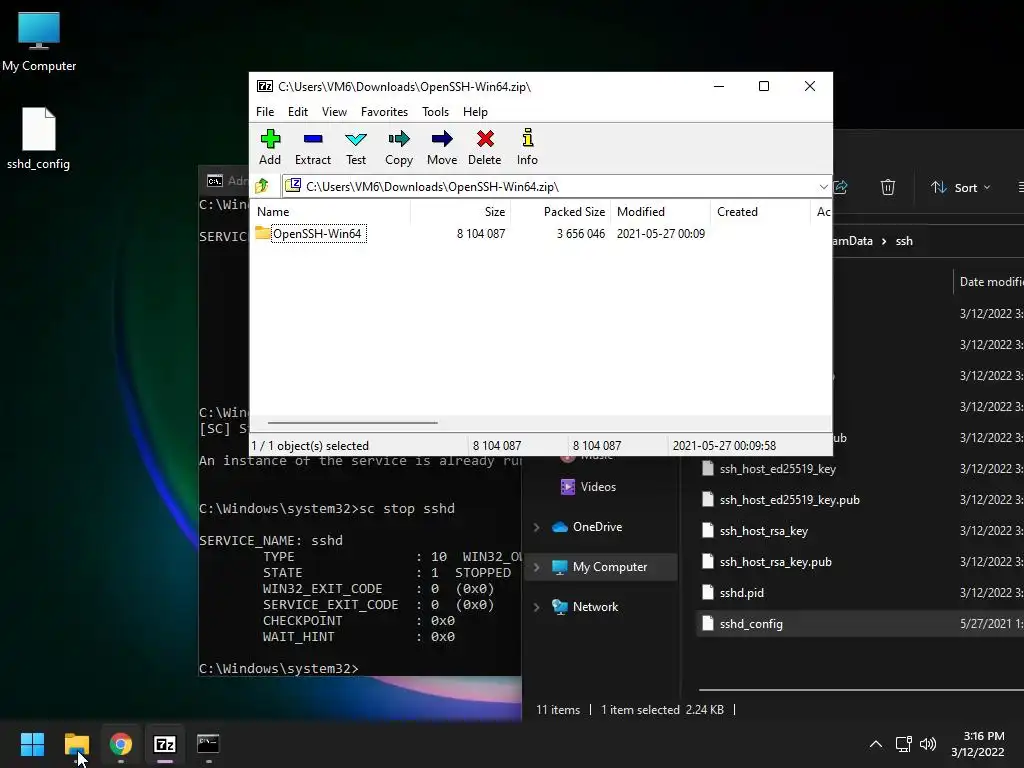Click the horizontal scrollbar in 7-Zip list

[353, 423]
